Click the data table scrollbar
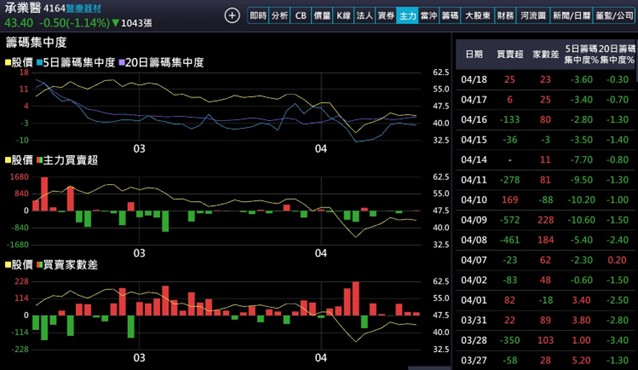Screen dimensions: 638x370 click(636, 61)
